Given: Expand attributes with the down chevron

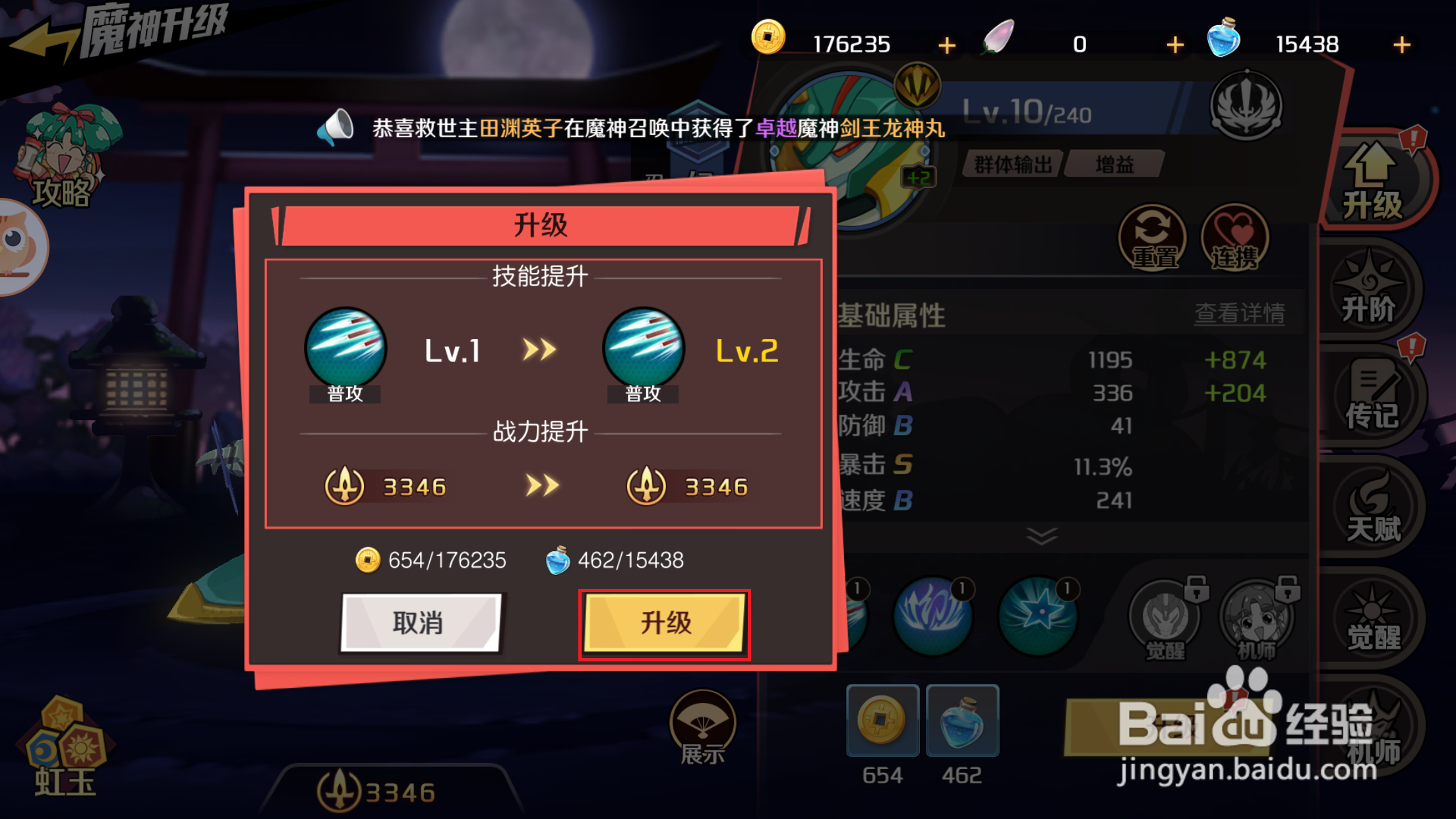Looking at the screenshot, I should coord(1042,535).
